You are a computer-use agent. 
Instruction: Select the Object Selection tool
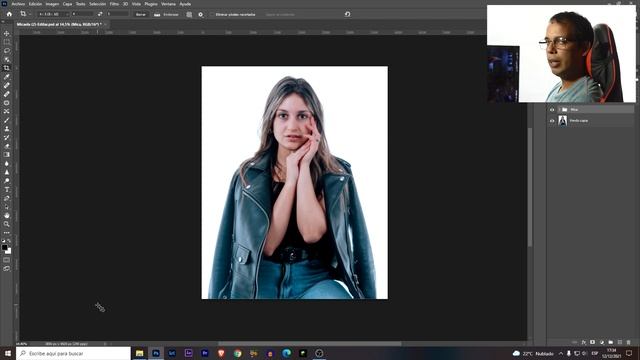7,59
